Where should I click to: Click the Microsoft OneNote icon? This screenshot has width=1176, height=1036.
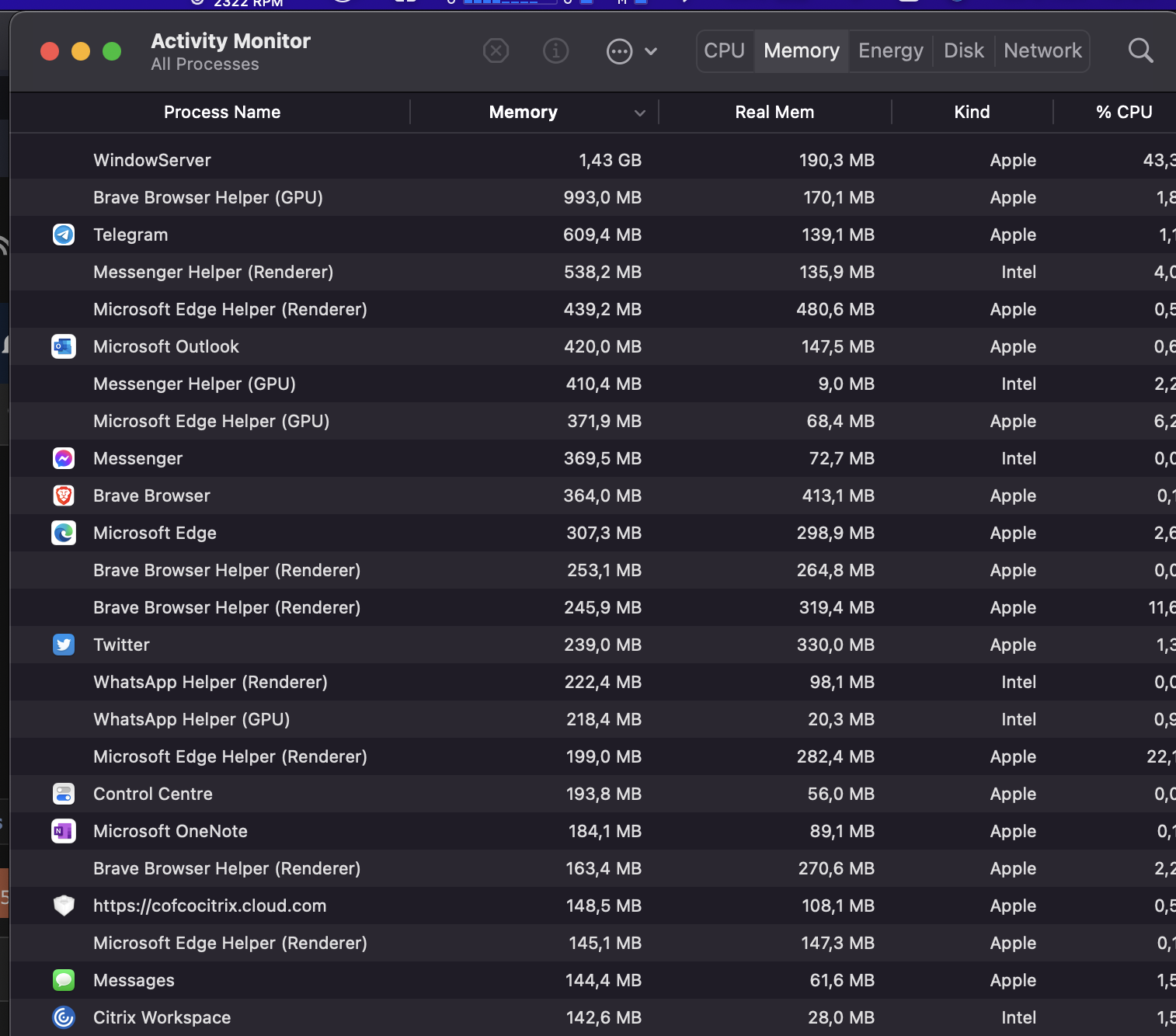64,831
